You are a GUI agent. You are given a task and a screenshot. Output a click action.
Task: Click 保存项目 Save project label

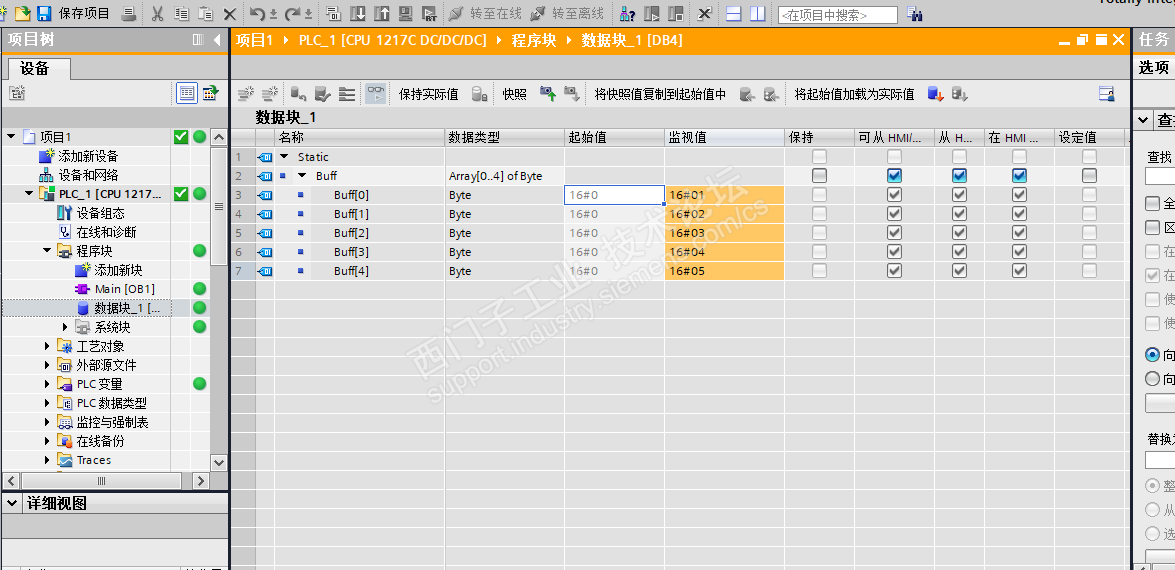84,13
